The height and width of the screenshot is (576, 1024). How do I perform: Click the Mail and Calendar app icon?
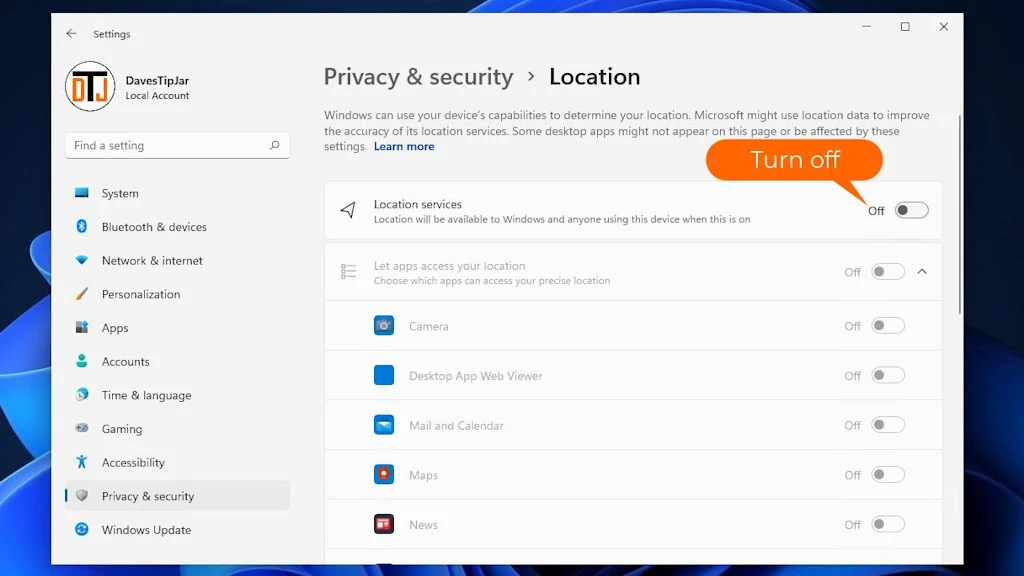[384, 424]
